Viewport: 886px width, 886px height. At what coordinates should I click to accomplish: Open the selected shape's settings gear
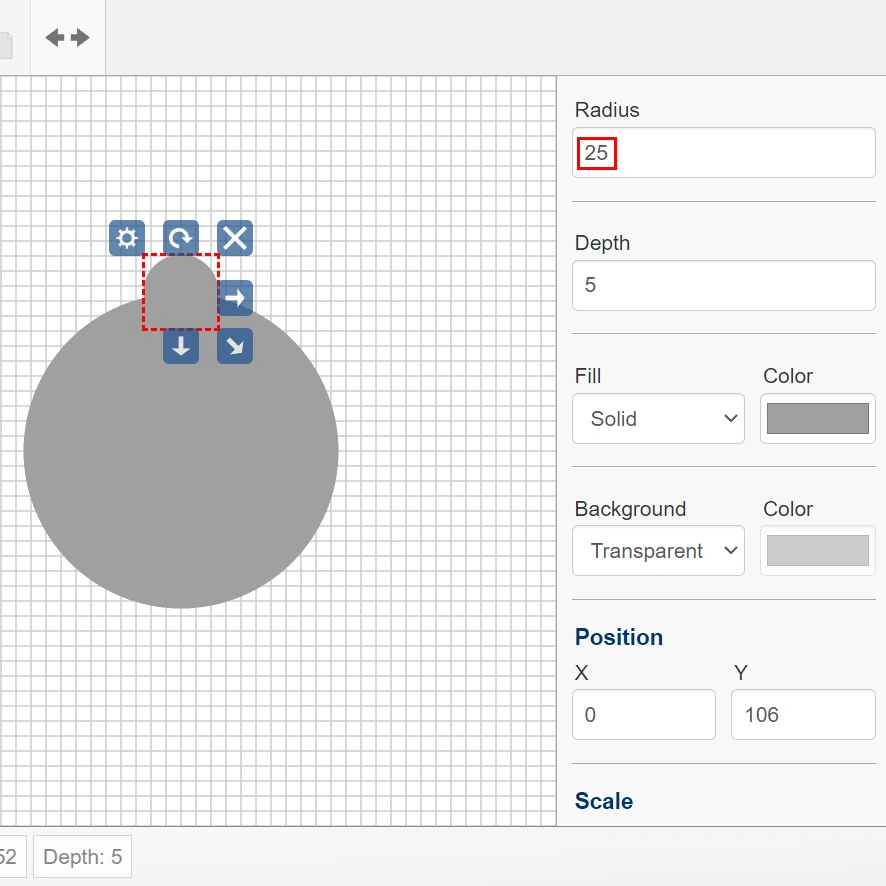[x=127, y=239]
